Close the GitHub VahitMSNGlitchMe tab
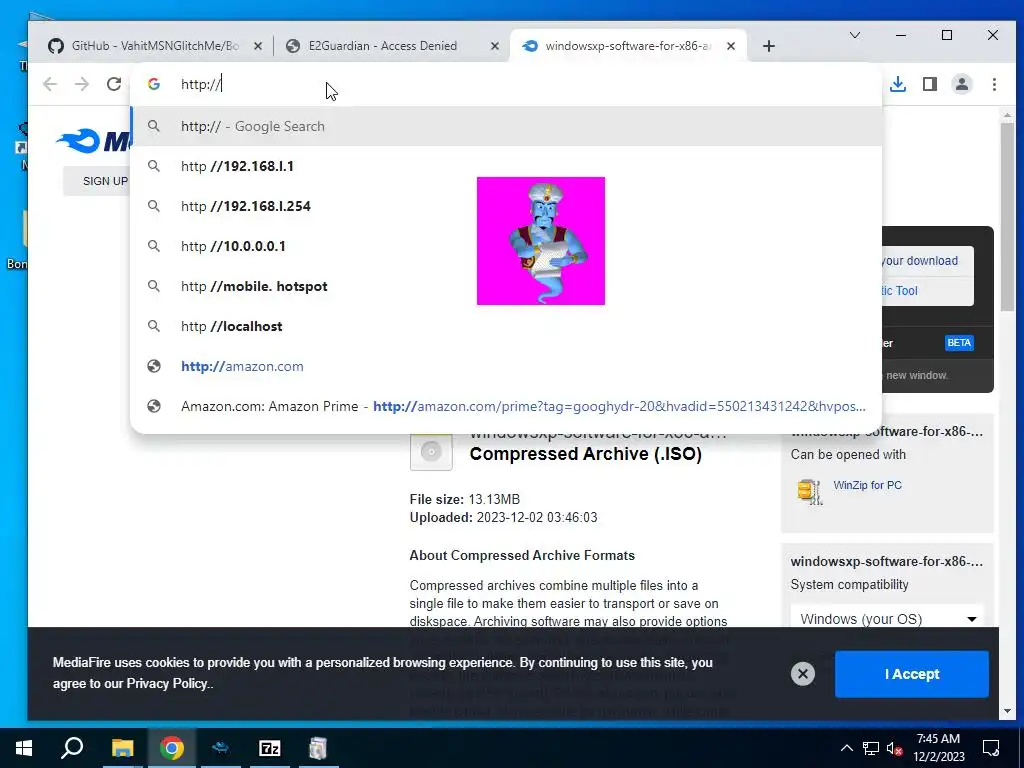This screenshot has width=1024, height=768. pos(258,46)
